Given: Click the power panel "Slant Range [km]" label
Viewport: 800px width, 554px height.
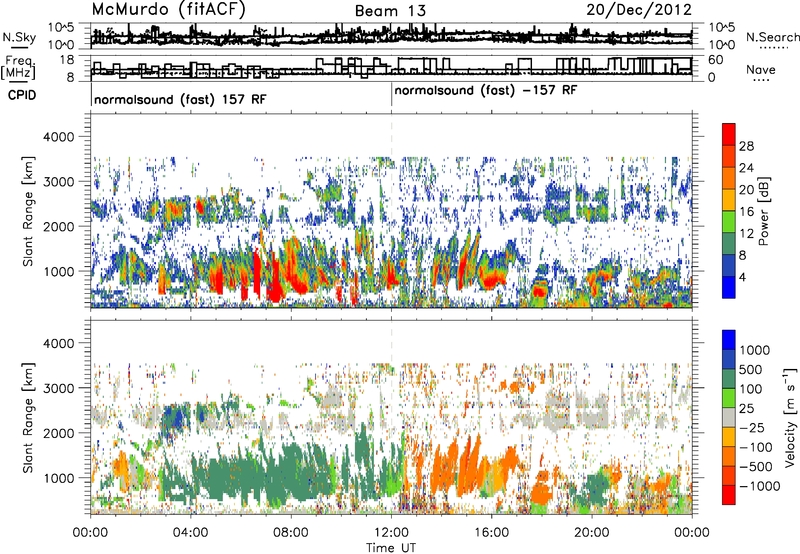Looking at the screenshot, I should pyautogui.click(x=28, y=211).
